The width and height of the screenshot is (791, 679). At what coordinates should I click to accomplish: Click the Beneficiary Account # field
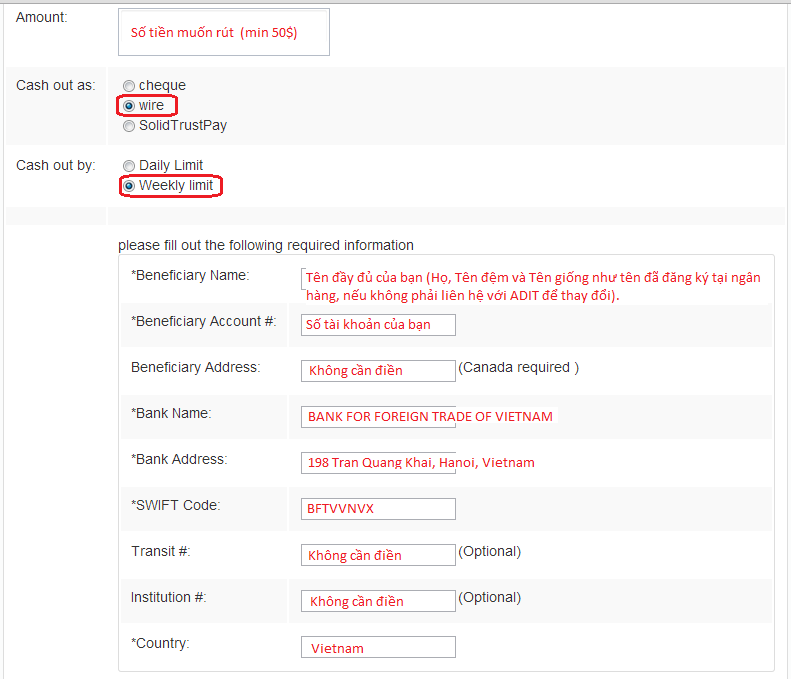click(x=378, y=324)
